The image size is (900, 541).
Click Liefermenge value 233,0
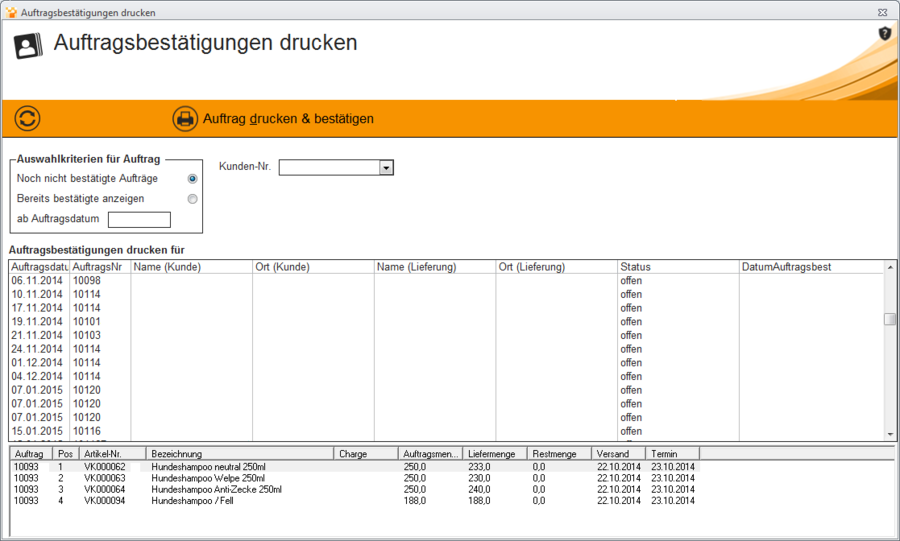pyautogui.click(x=479, y=467)
